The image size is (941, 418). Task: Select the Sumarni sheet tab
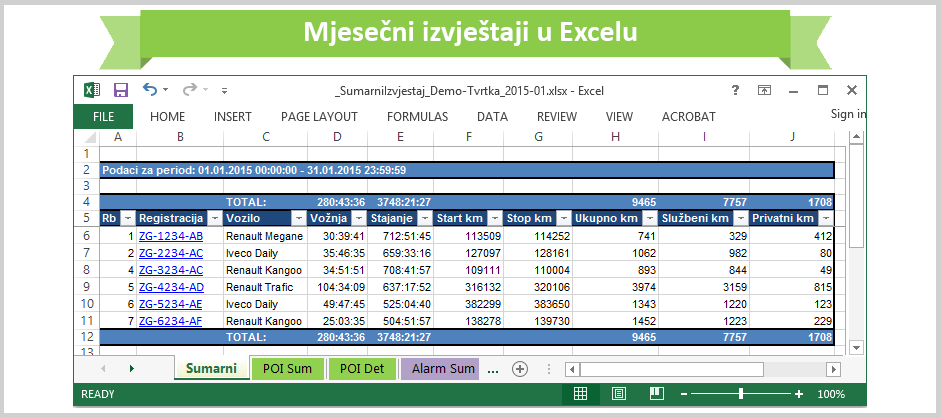(211, 368)
